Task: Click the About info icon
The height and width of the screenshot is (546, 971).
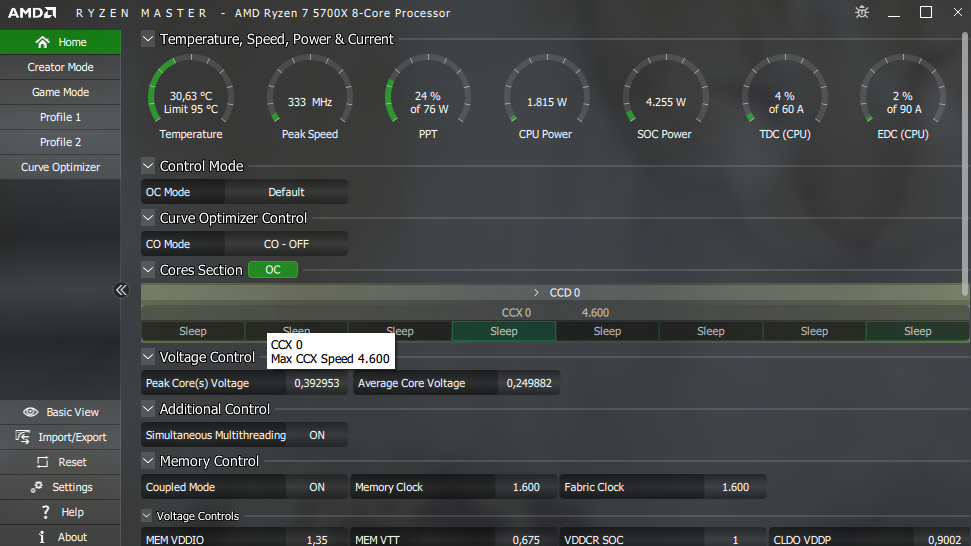Action: coord(41,537)
